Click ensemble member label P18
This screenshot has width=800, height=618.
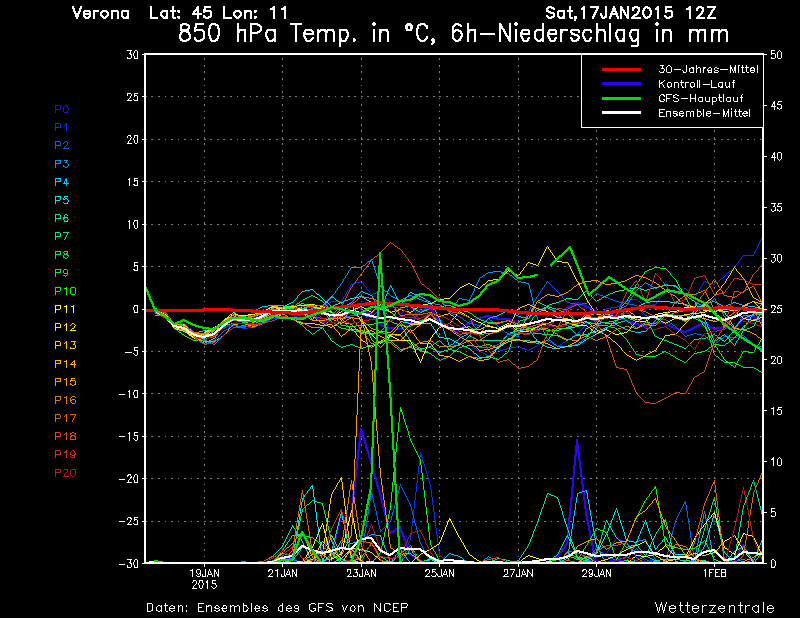click(65, 436)
